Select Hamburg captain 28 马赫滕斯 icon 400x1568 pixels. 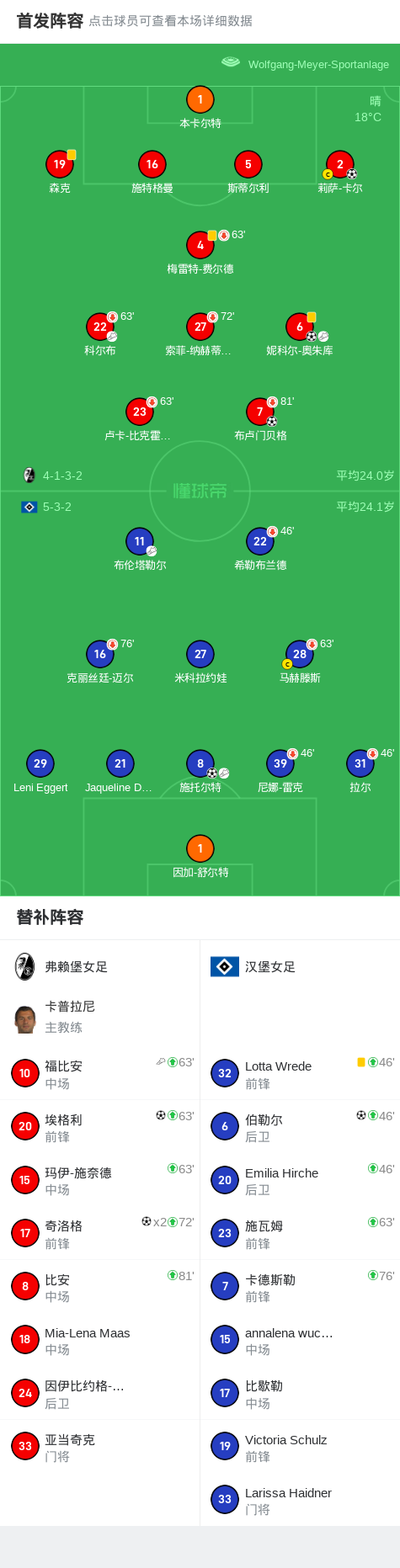click(x=300, y=654)
